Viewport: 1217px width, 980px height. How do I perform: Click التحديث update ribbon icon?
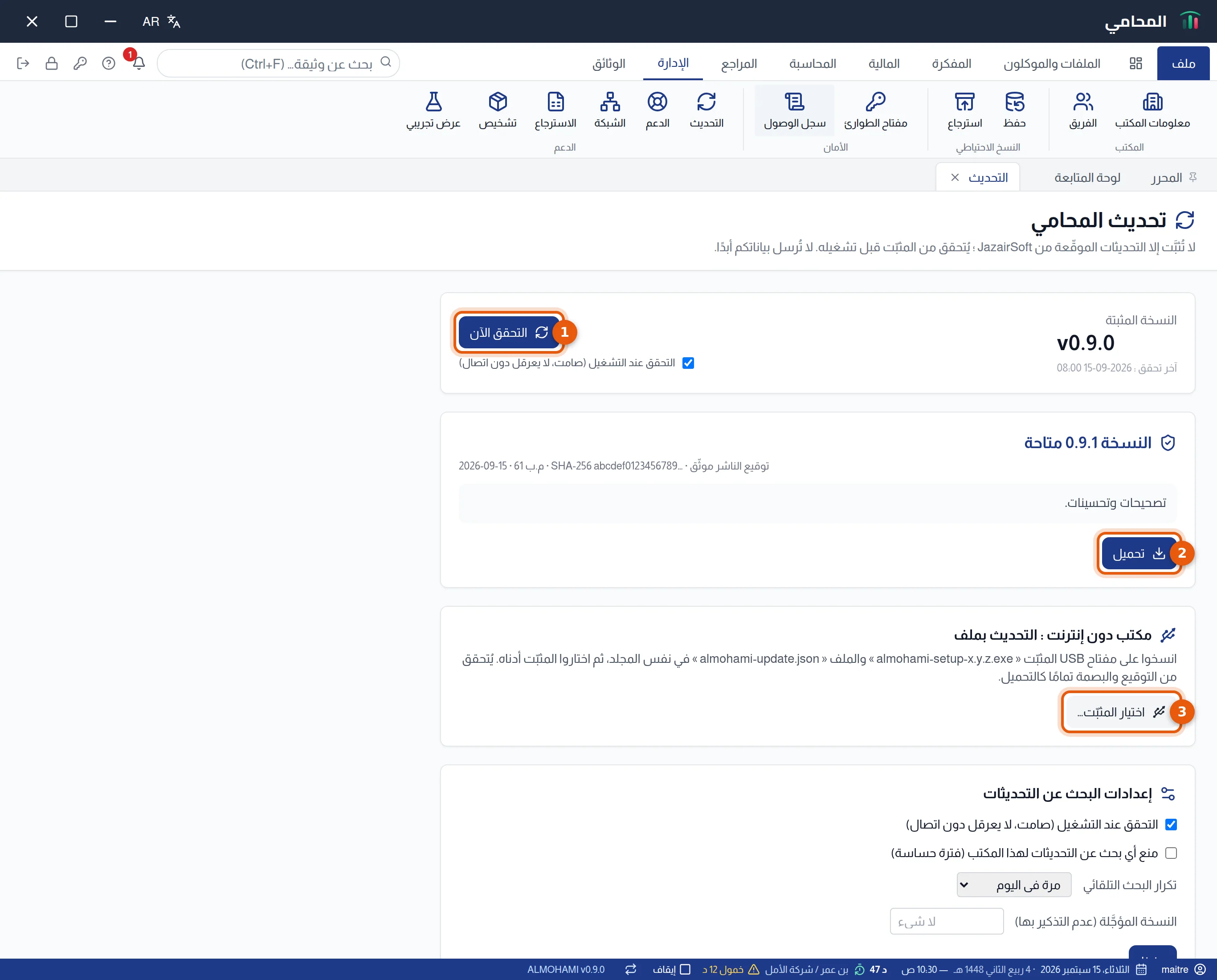(x=706, y=110)
